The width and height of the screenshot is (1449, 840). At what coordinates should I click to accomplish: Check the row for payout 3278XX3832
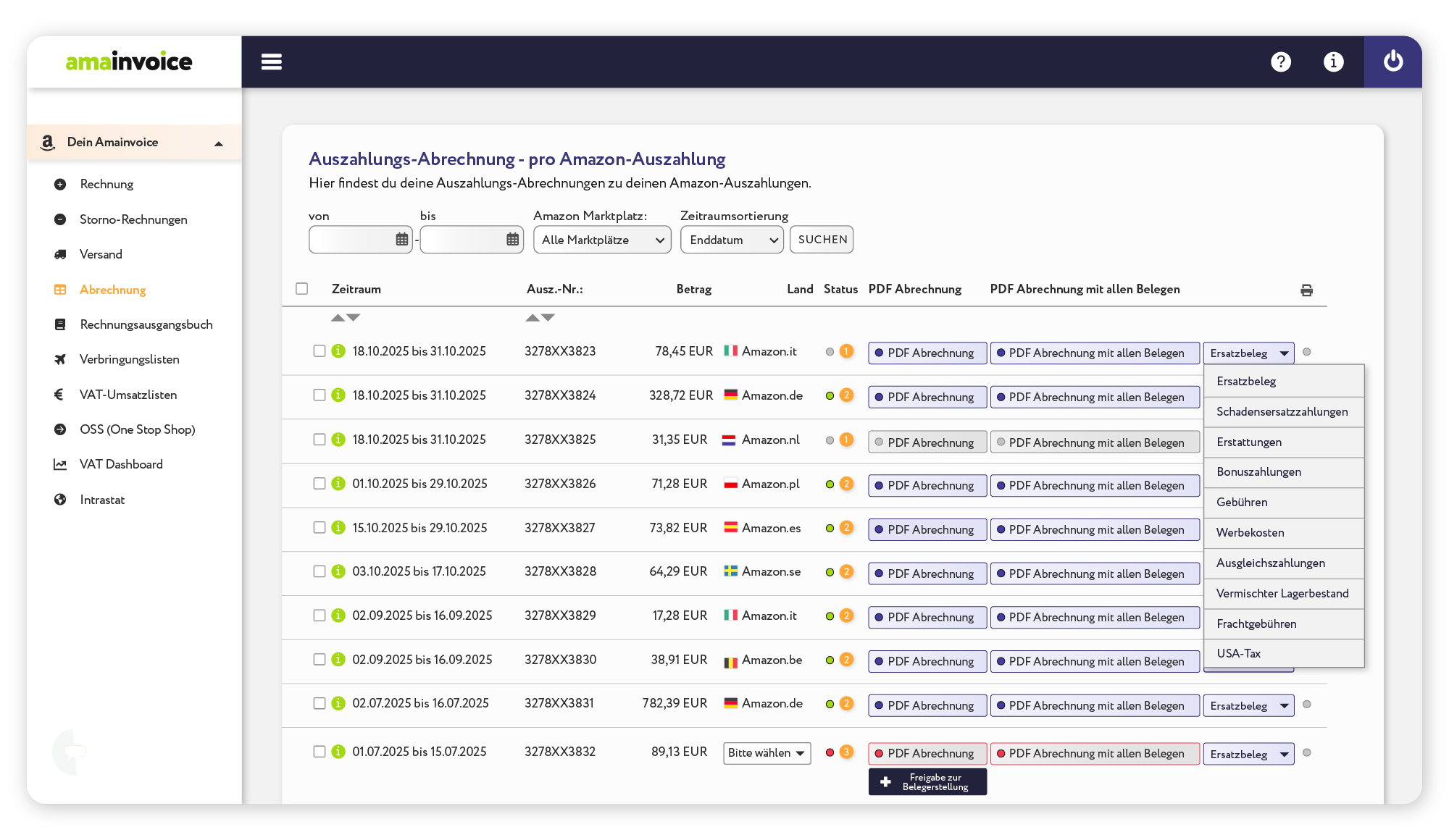(x=320, y=752)
